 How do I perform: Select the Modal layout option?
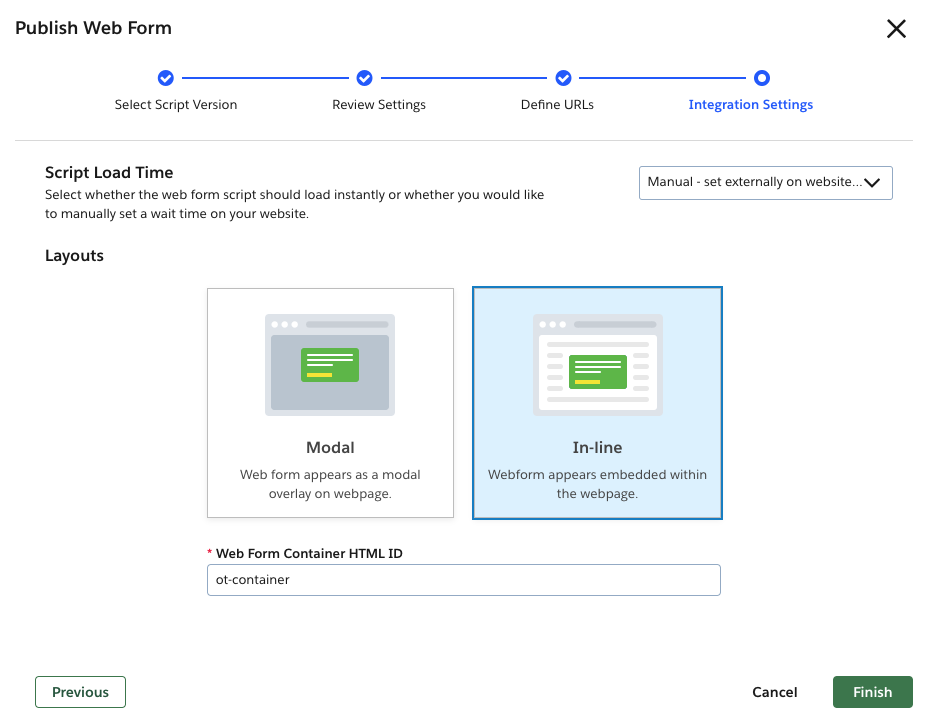[330, 402]
